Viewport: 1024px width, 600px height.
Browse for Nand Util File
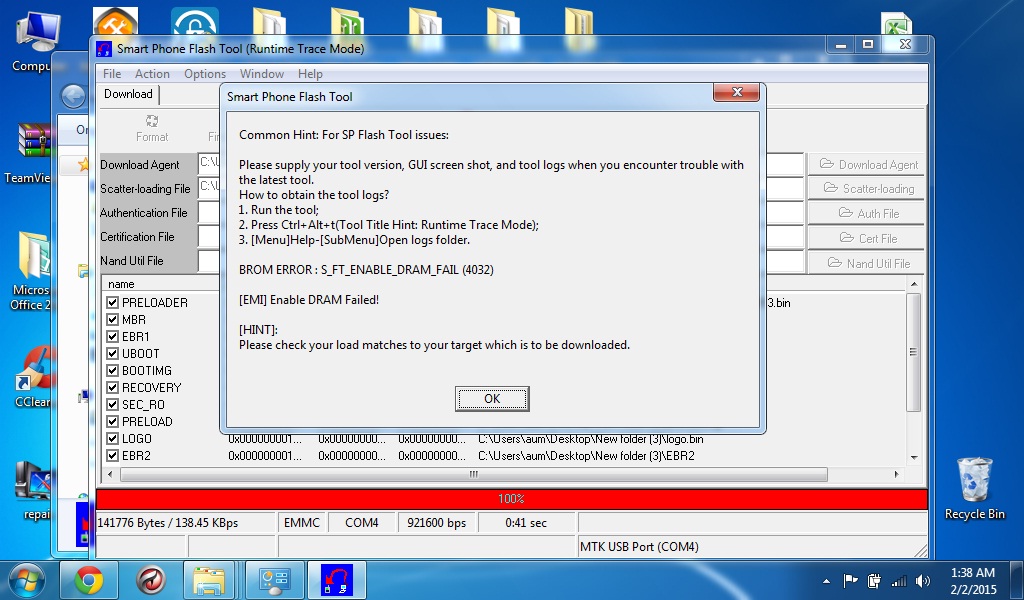tap(867, 263)
